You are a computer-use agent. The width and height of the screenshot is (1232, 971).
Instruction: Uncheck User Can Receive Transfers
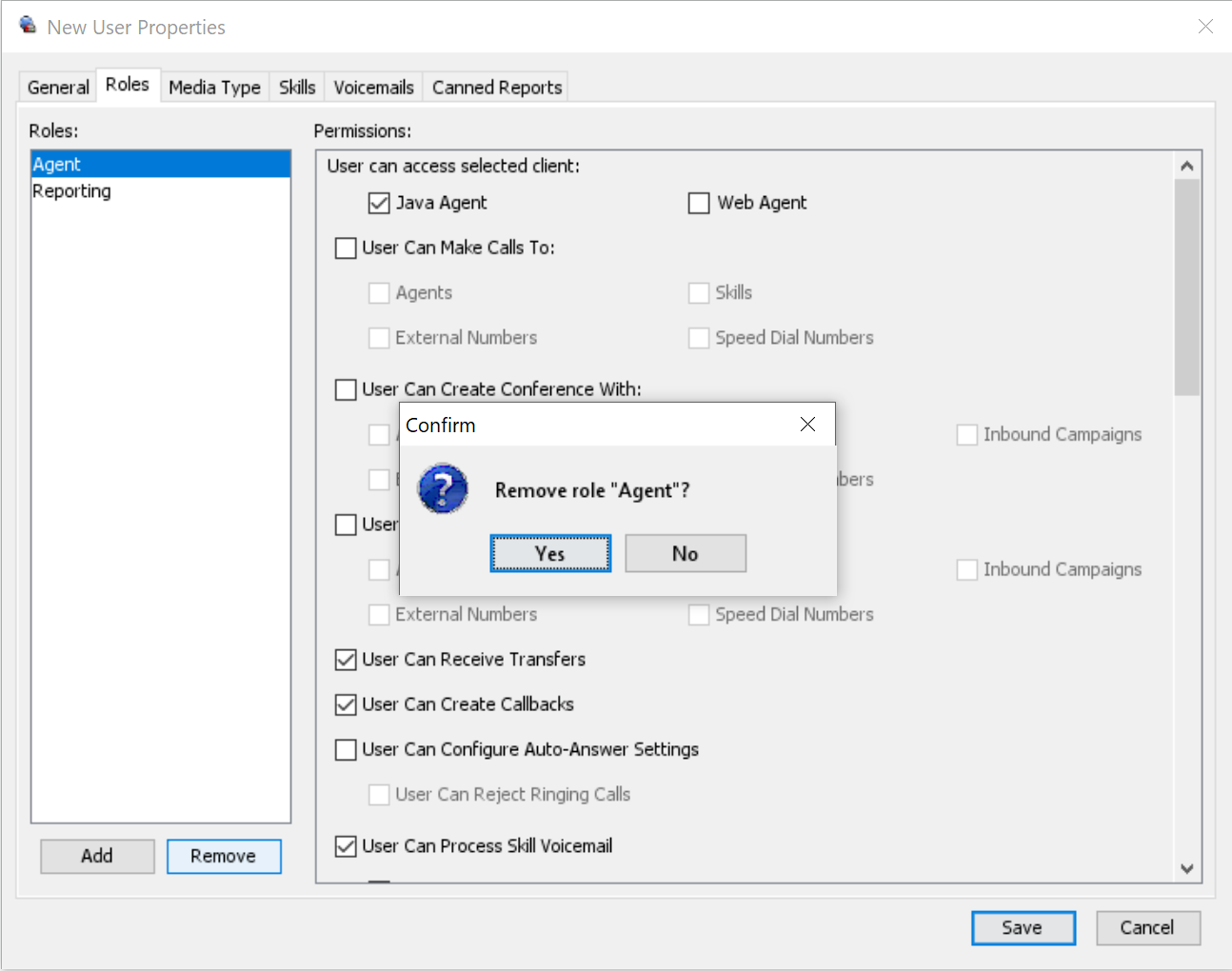click(x=346, y=660)
